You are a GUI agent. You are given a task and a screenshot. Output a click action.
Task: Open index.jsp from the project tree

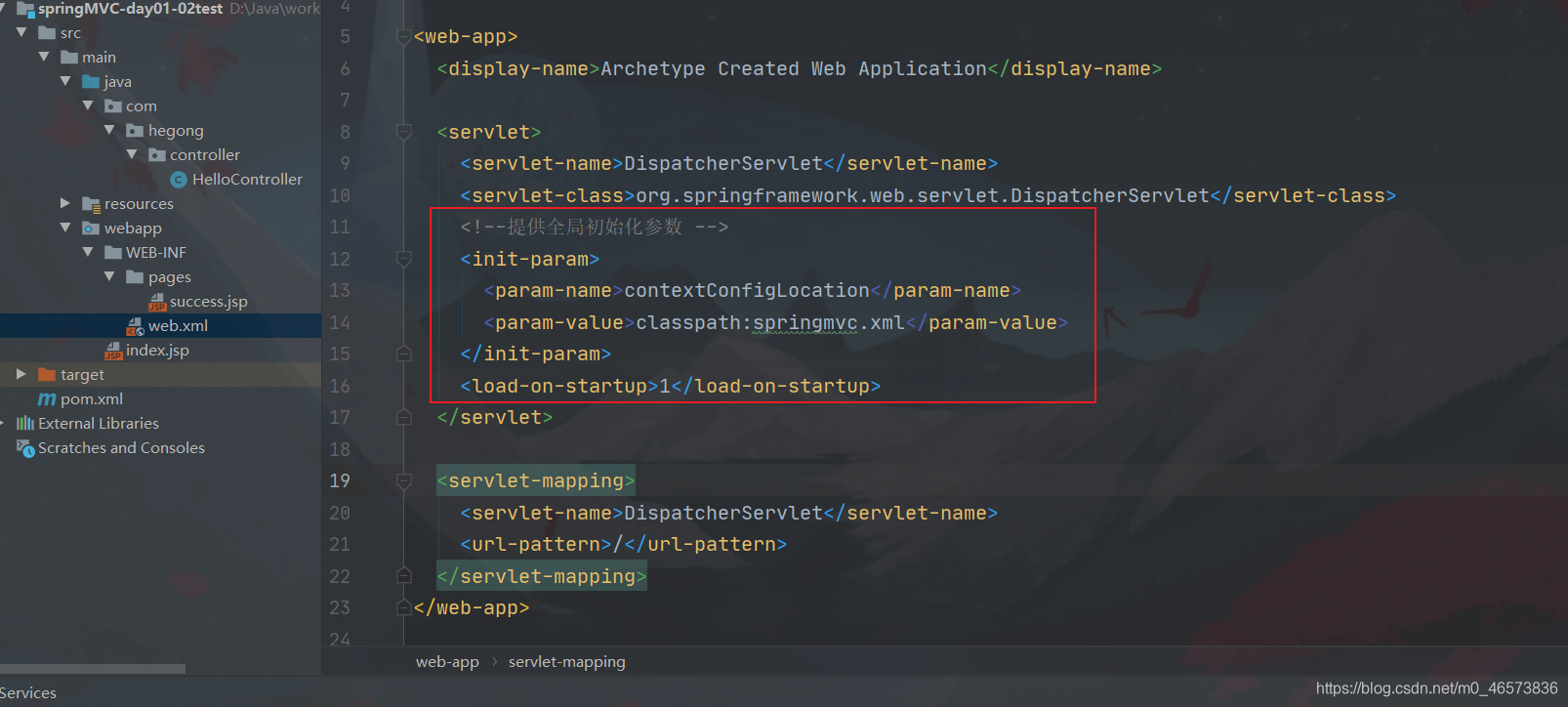tap(157, 351)
